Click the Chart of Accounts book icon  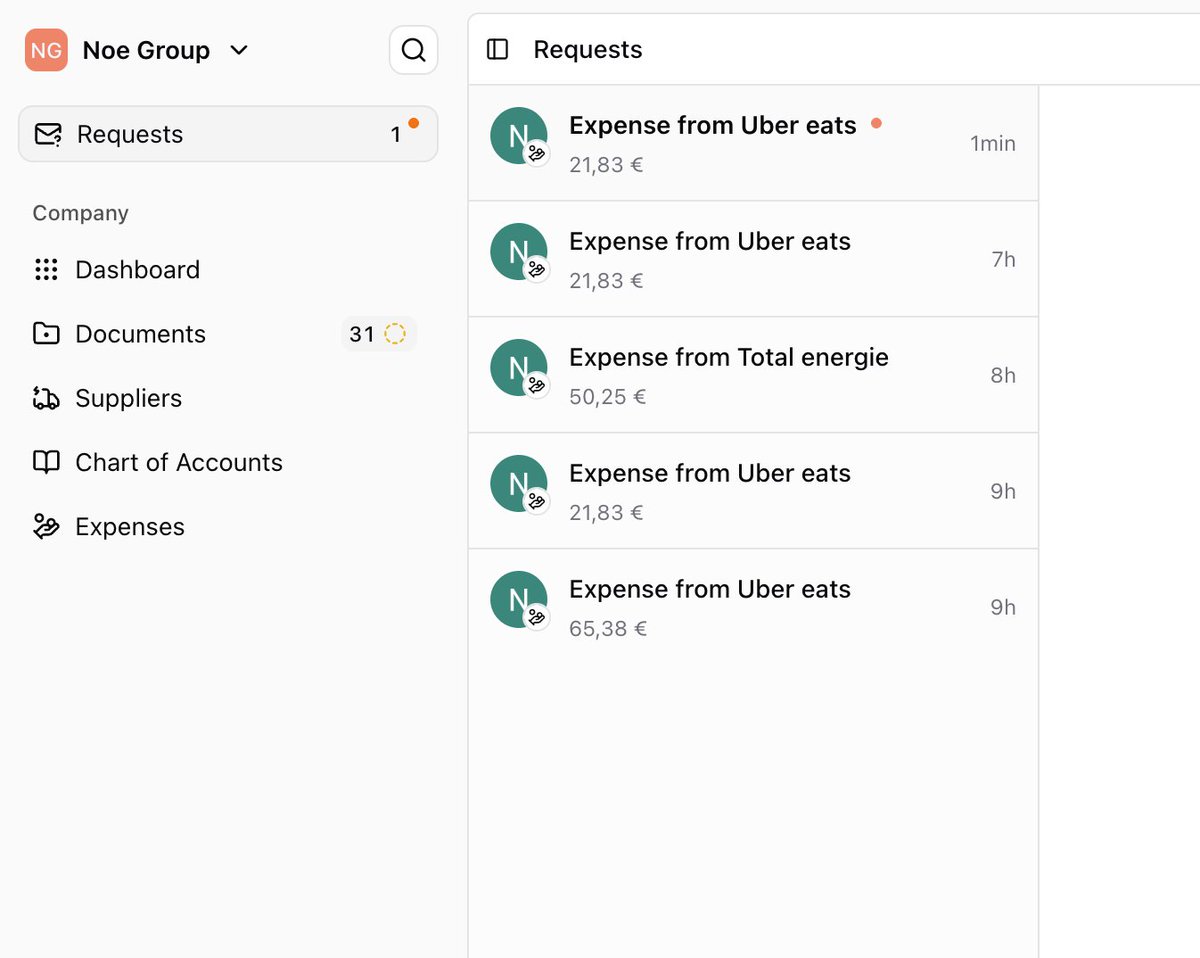pos(46,462)
